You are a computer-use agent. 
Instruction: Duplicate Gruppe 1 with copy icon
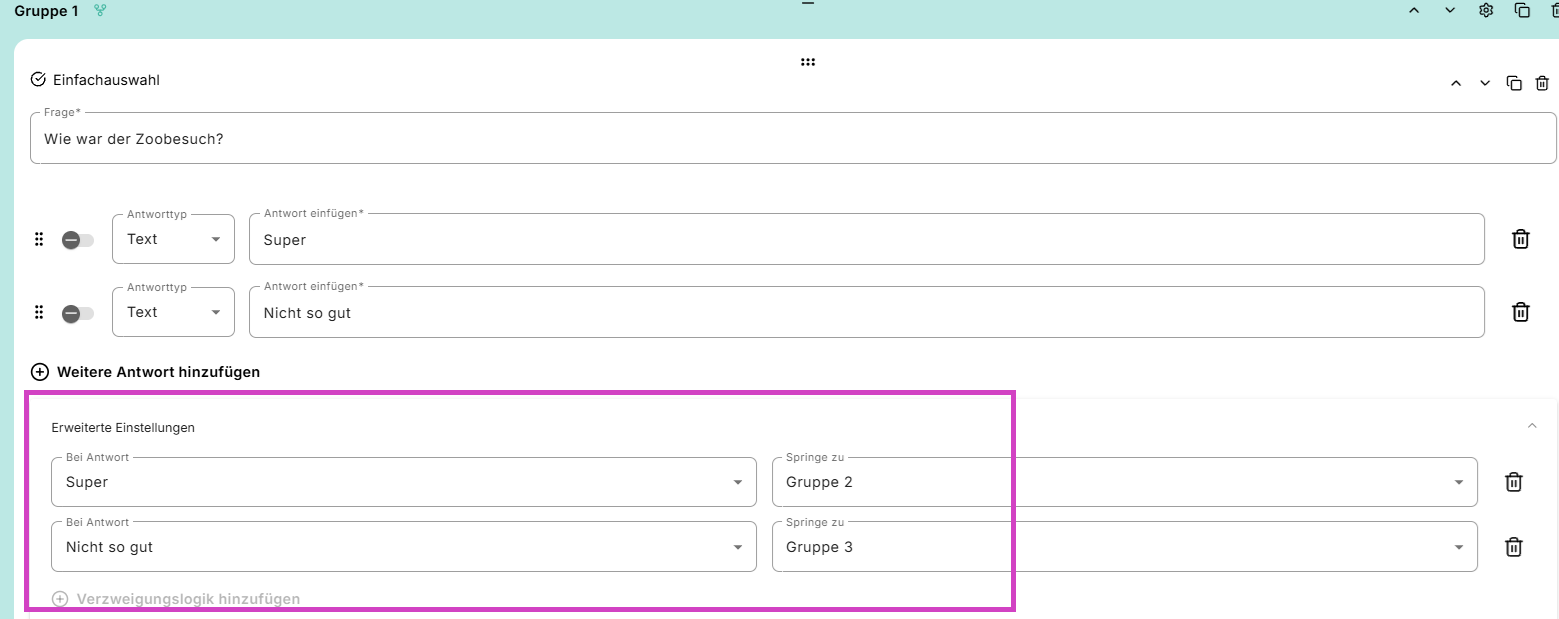pos(1522,10)
